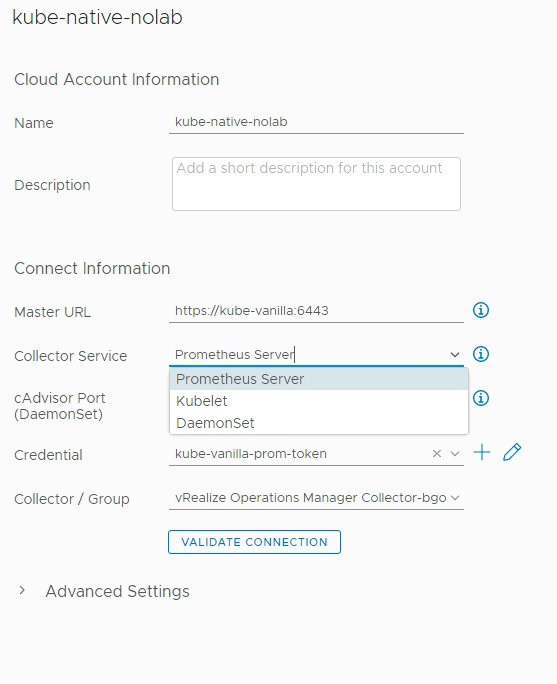Add a new credential with plus icon

click(x=482, y=452)
